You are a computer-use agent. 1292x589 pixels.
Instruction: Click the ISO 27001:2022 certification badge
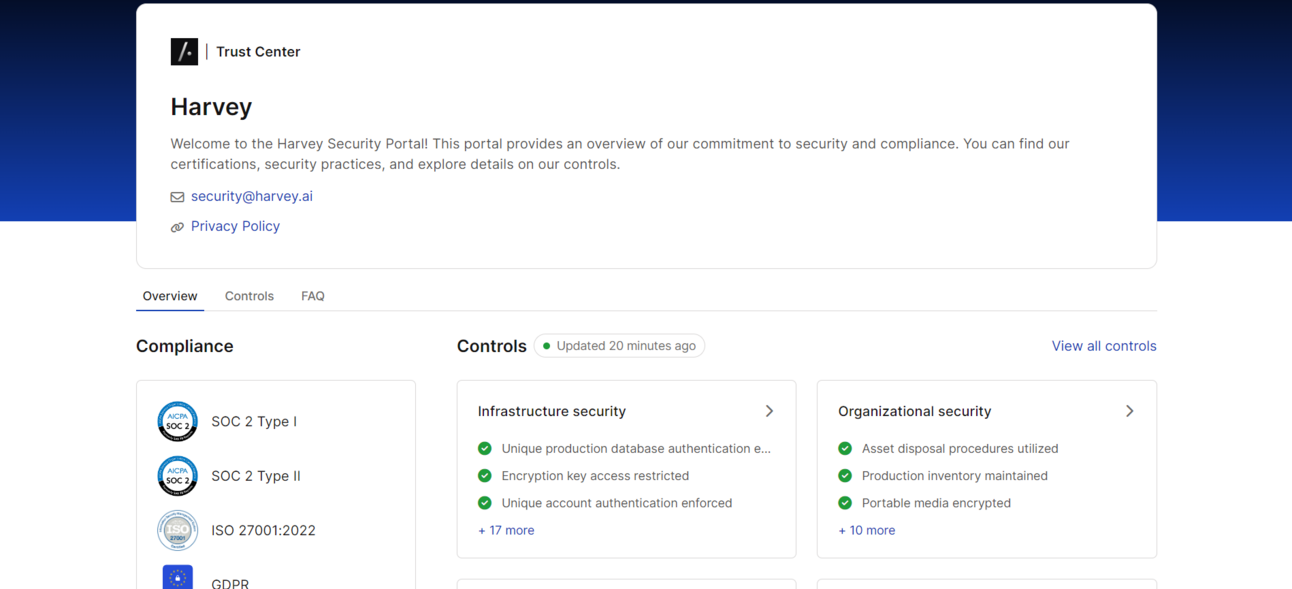177,531
